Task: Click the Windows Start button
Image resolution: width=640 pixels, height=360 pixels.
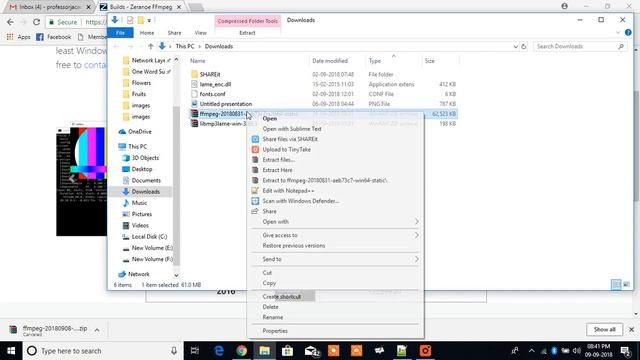Action: (11, 351)
